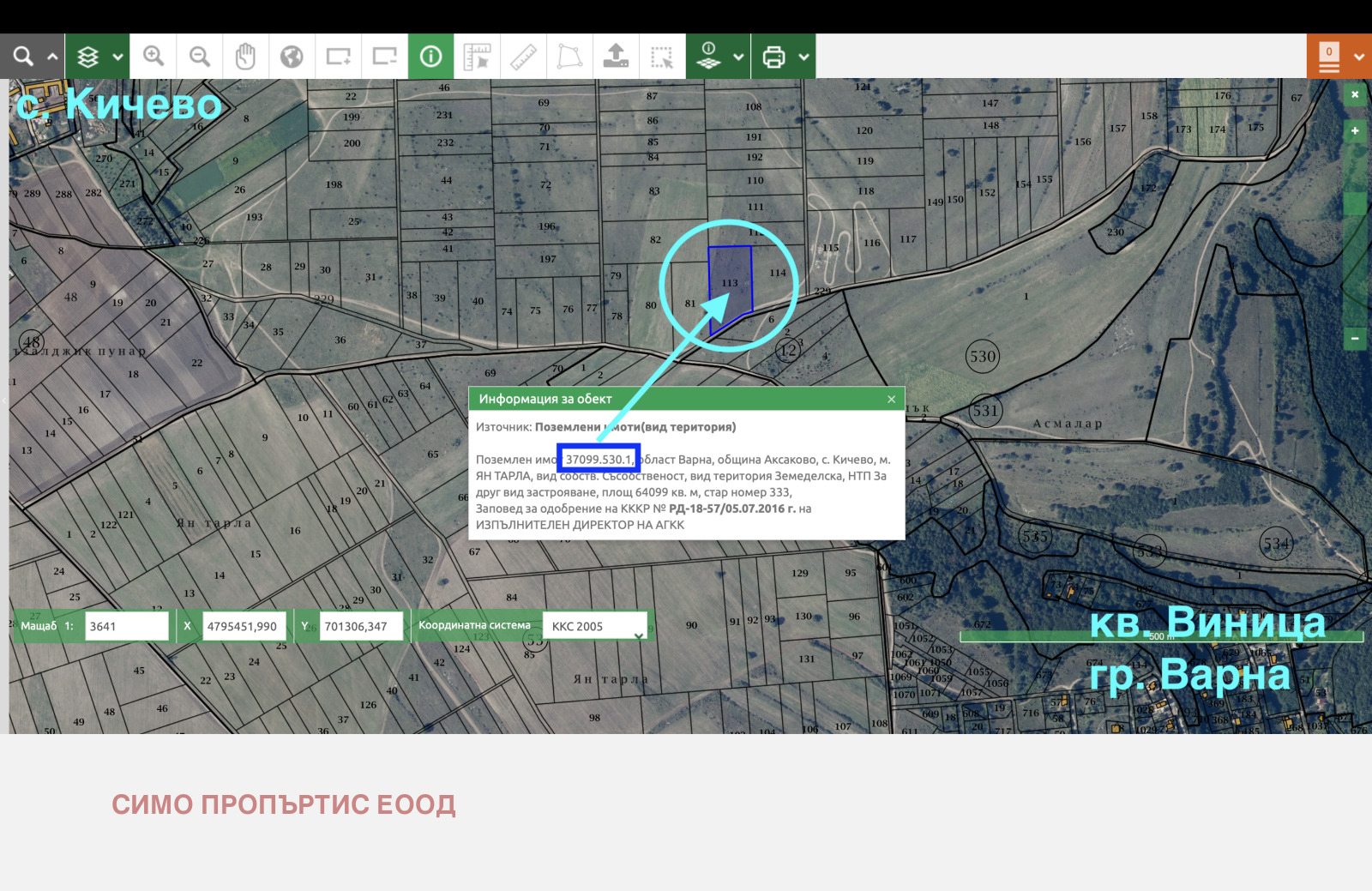Close the Информация за обект popup
Viewport: 1372px width, 891px height.
[x=892, y=398]
